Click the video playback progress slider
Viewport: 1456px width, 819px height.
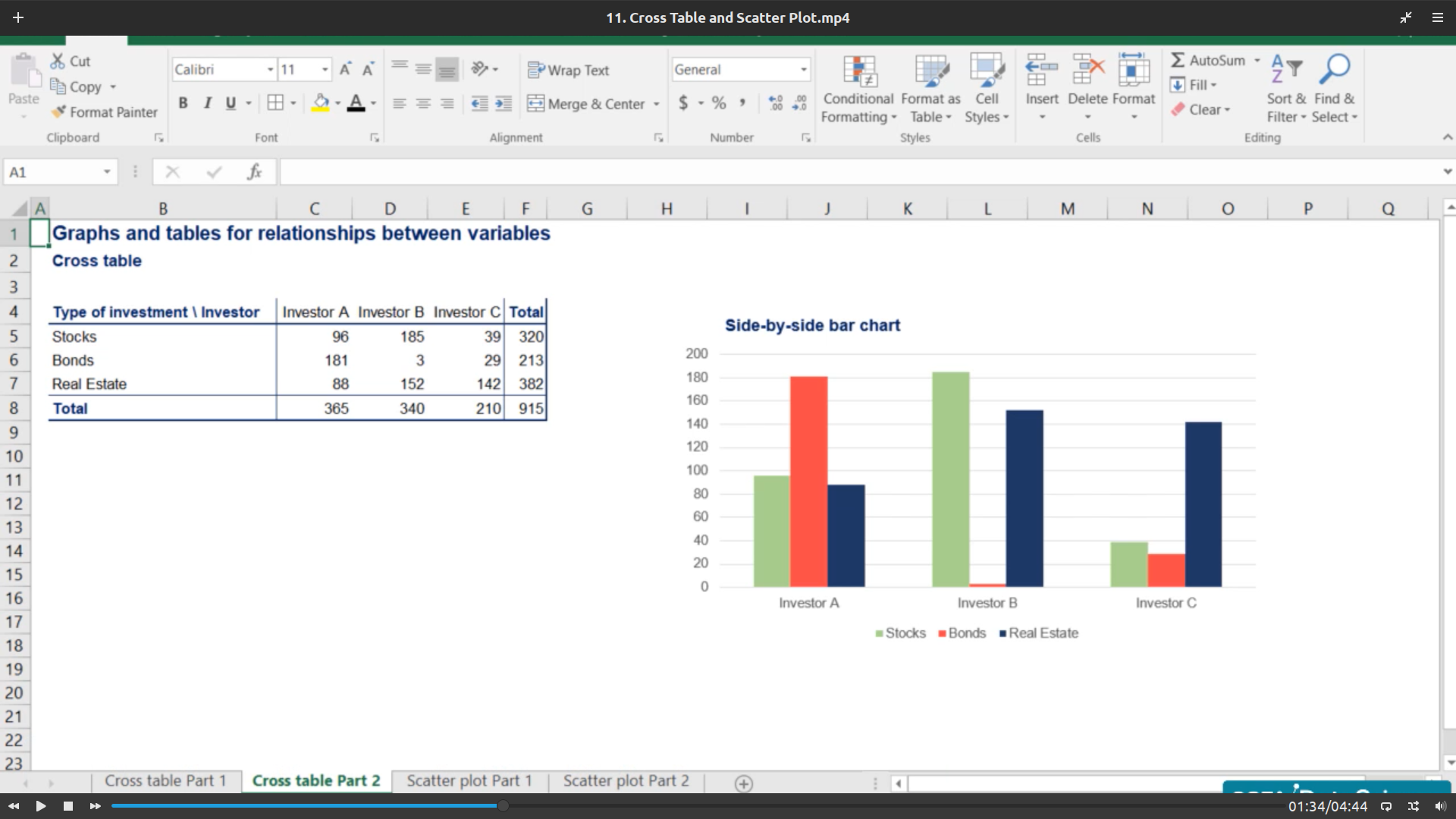tap(502, 806)
